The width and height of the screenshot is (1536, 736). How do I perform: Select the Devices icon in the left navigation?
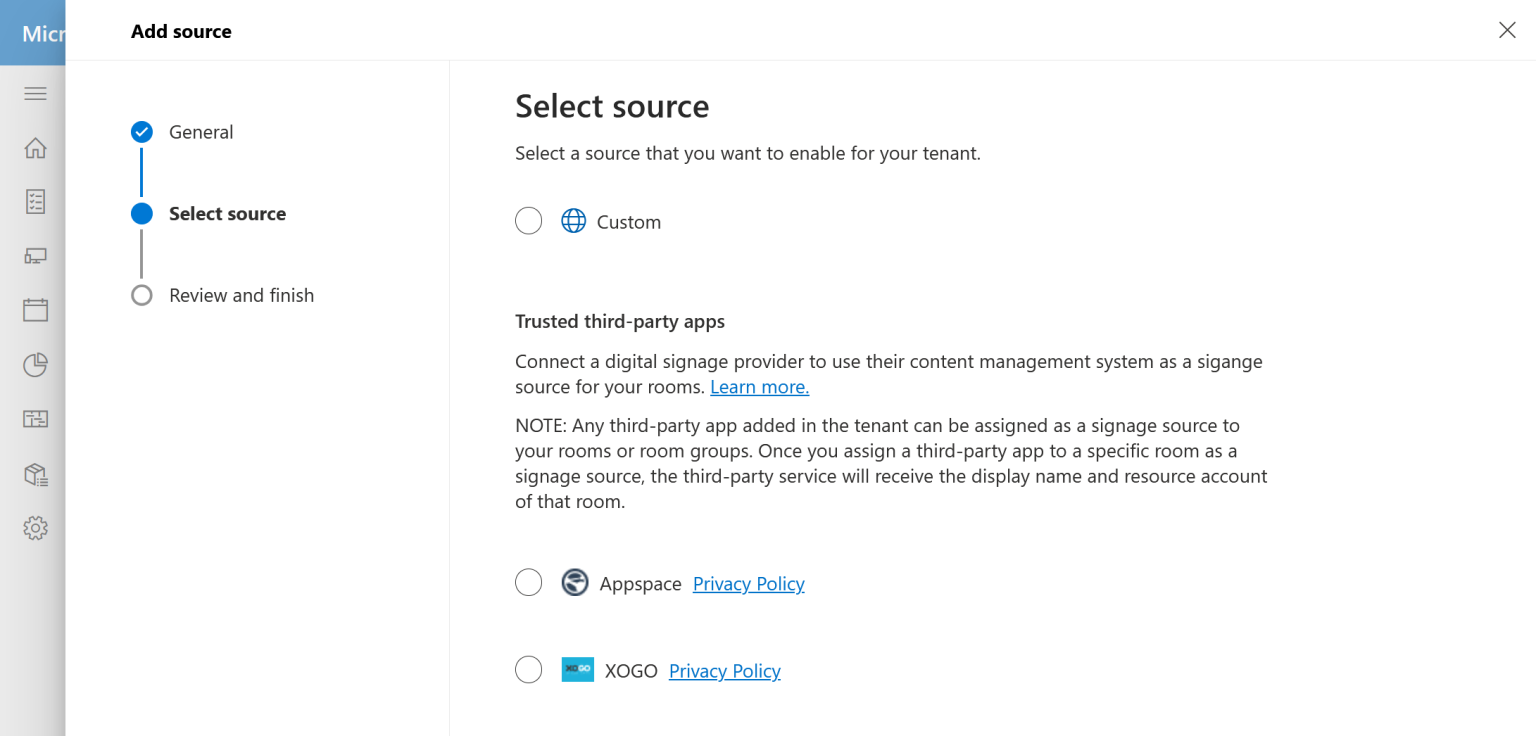coord(35,256)
